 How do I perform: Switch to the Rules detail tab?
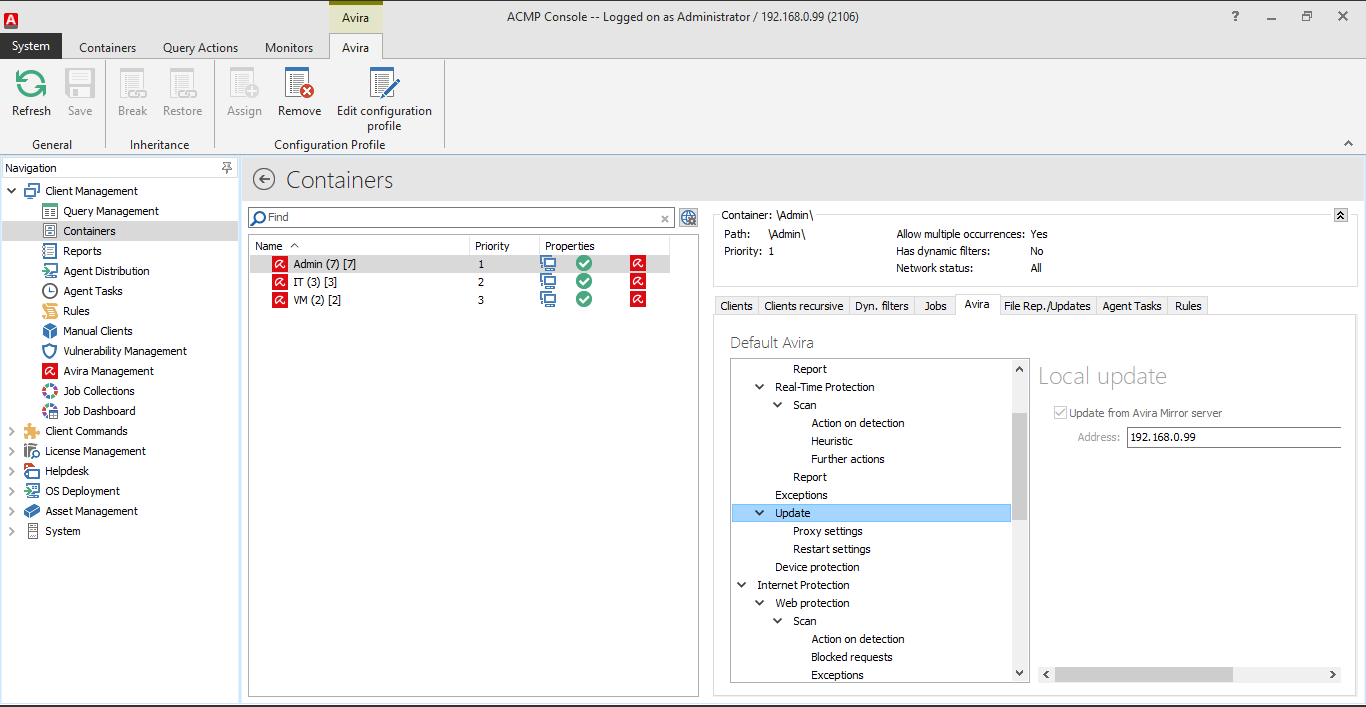click(1188, 306)
